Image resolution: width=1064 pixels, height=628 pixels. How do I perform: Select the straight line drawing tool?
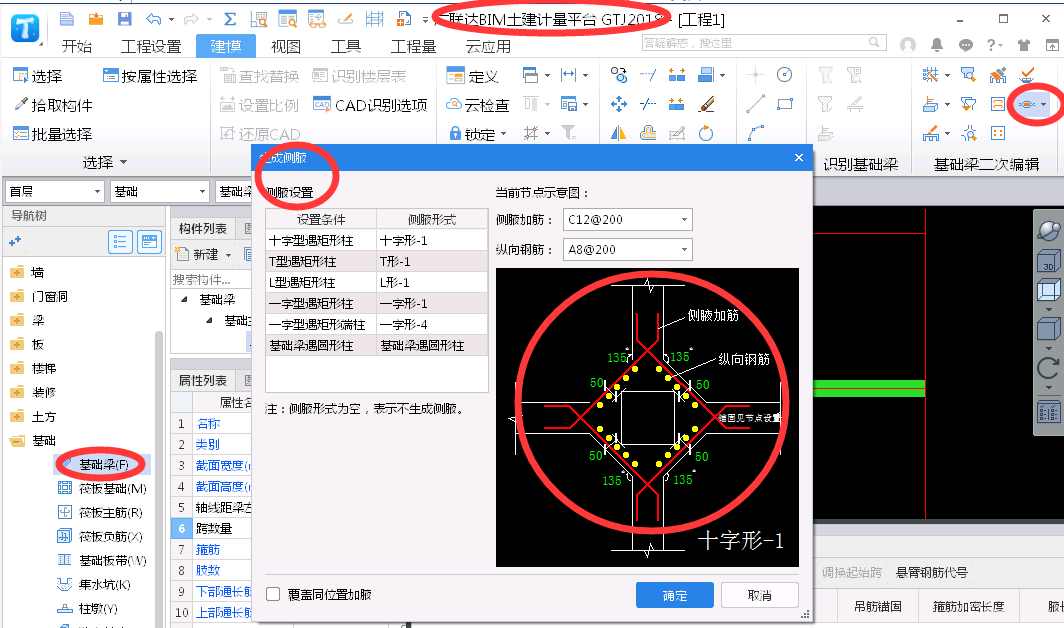click(755, 104)
